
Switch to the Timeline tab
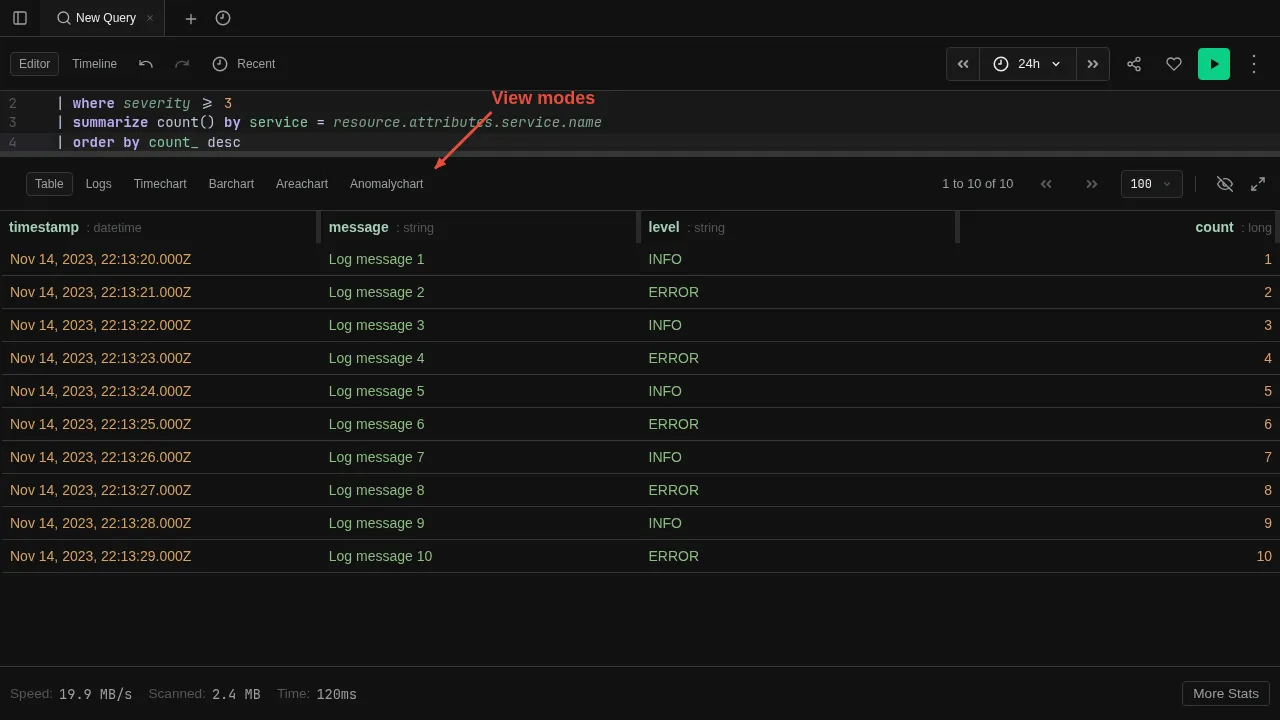tap(94, 63)
